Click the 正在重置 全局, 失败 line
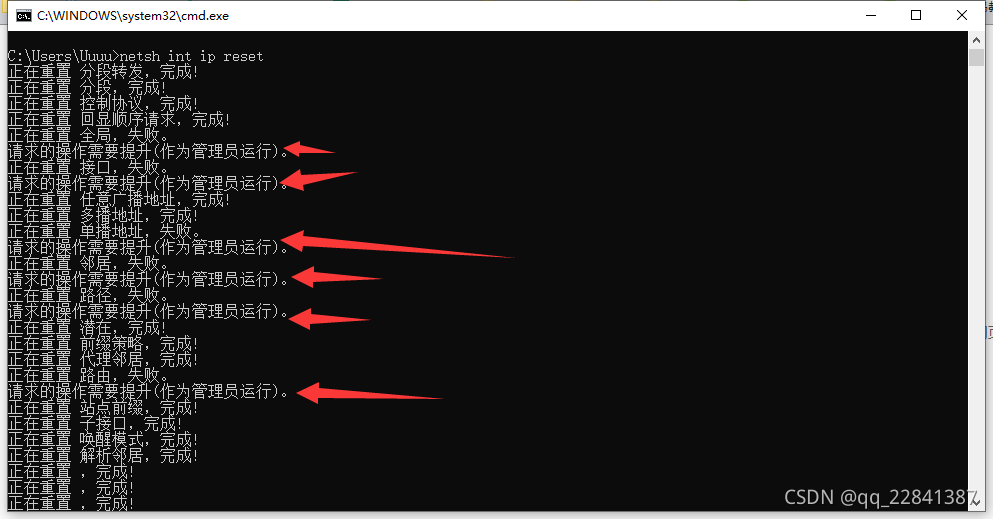 [88, 135]
